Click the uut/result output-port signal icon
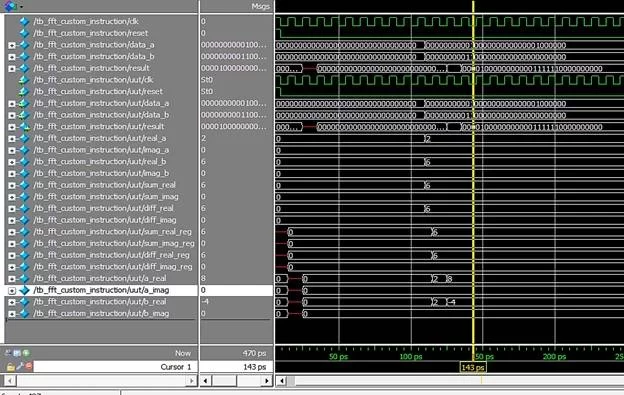Image resolution: width=624 pixels, height=395 pixels. tap(24, 126)
